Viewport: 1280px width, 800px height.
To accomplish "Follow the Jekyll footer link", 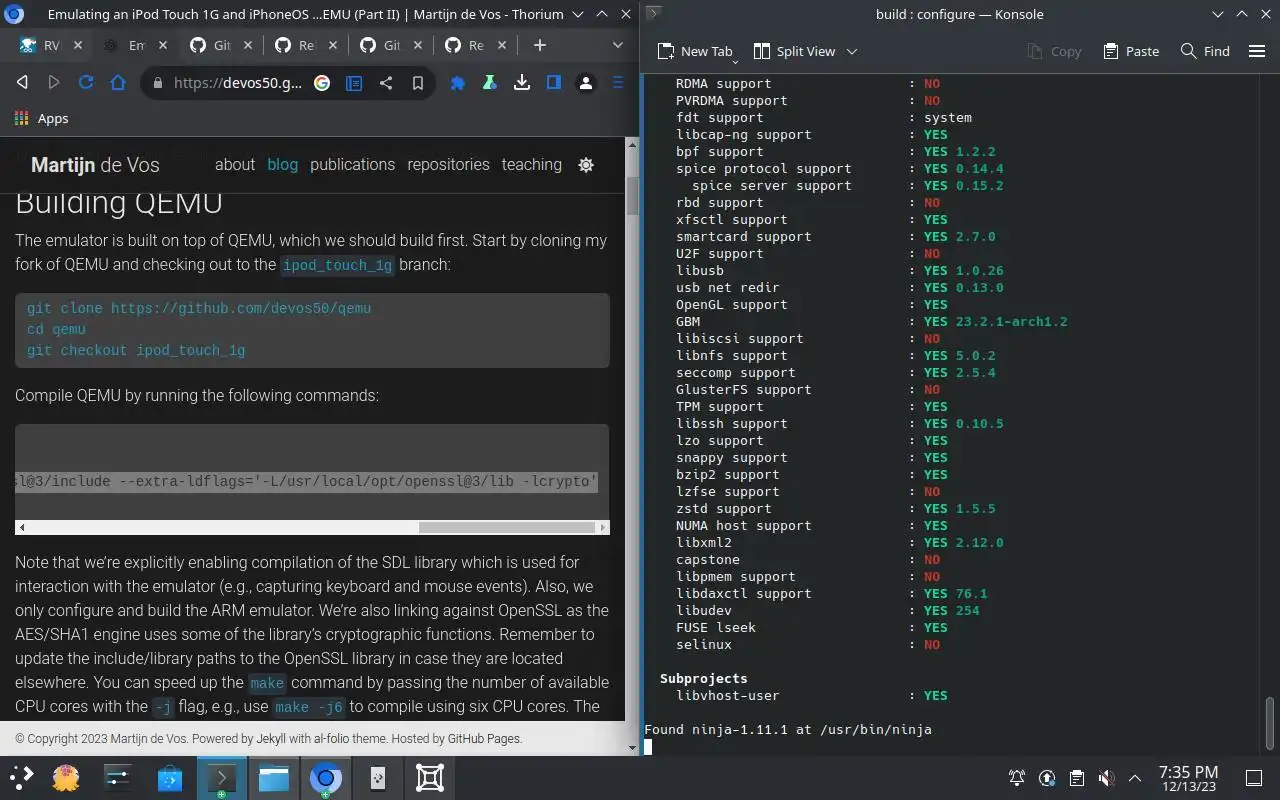I will [x=271, y=739].
